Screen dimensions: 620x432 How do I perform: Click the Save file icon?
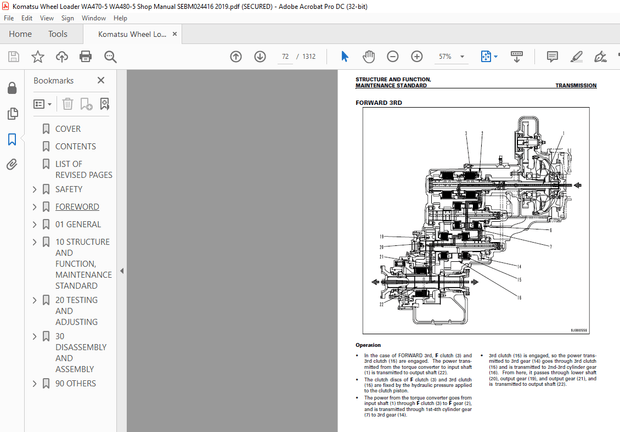[x=13, y=57]
